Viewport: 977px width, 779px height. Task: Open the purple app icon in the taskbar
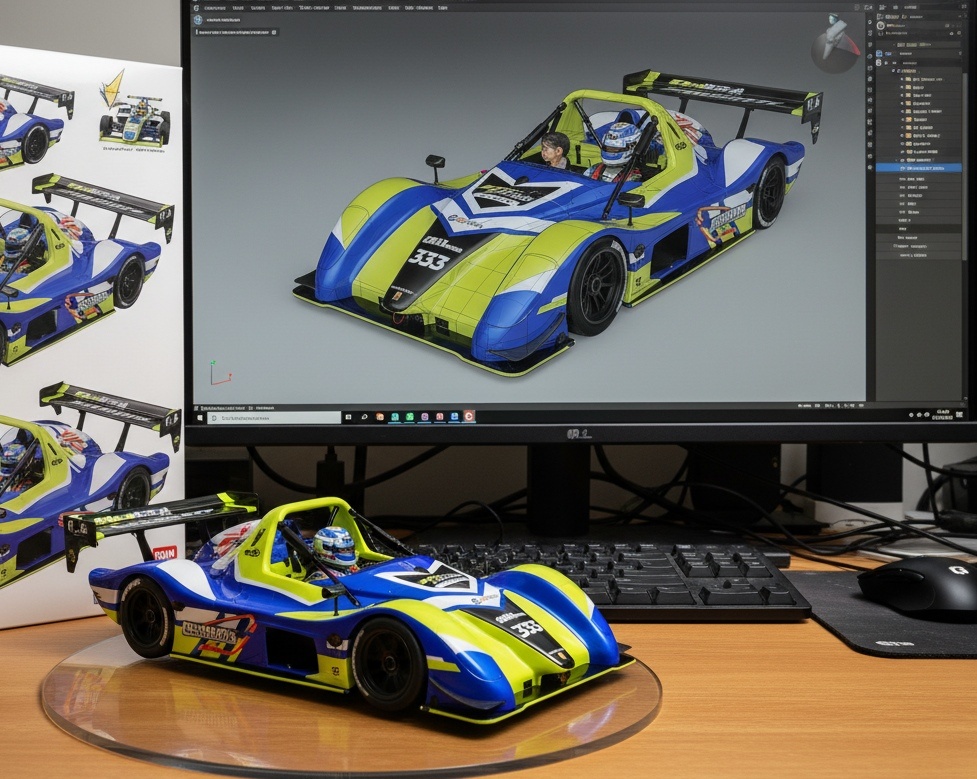click(424, 418)
